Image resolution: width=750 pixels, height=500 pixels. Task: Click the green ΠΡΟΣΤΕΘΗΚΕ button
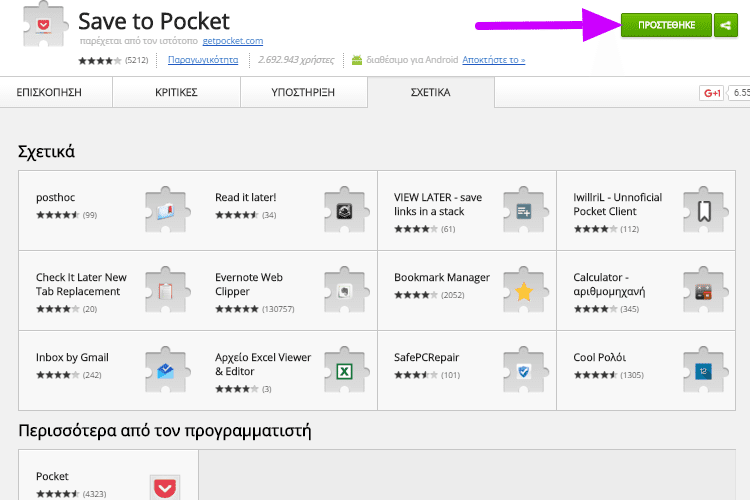(x=666, y=25)
